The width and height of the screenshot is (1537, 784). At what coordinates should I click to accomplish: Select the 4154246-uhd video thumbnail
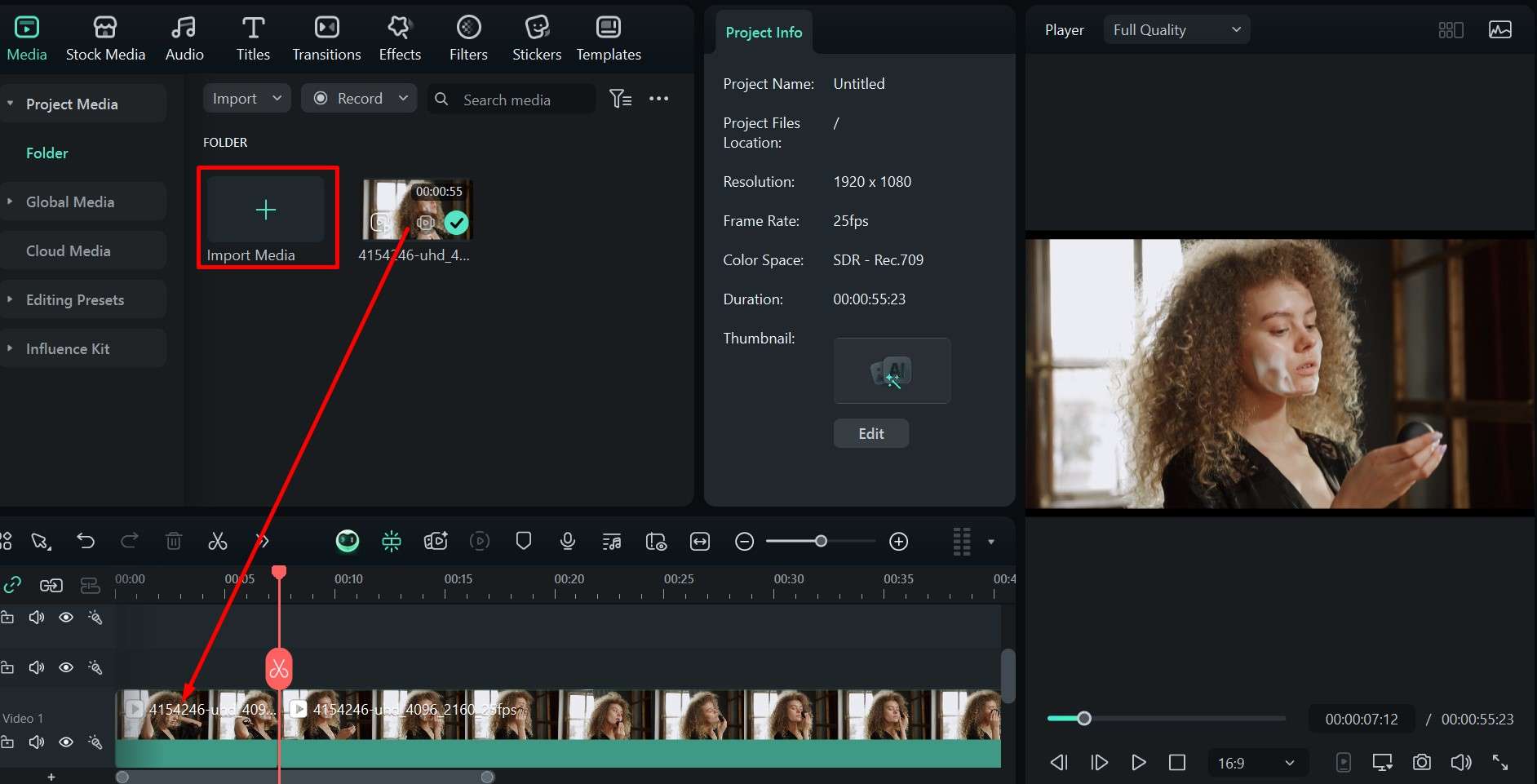417,209
